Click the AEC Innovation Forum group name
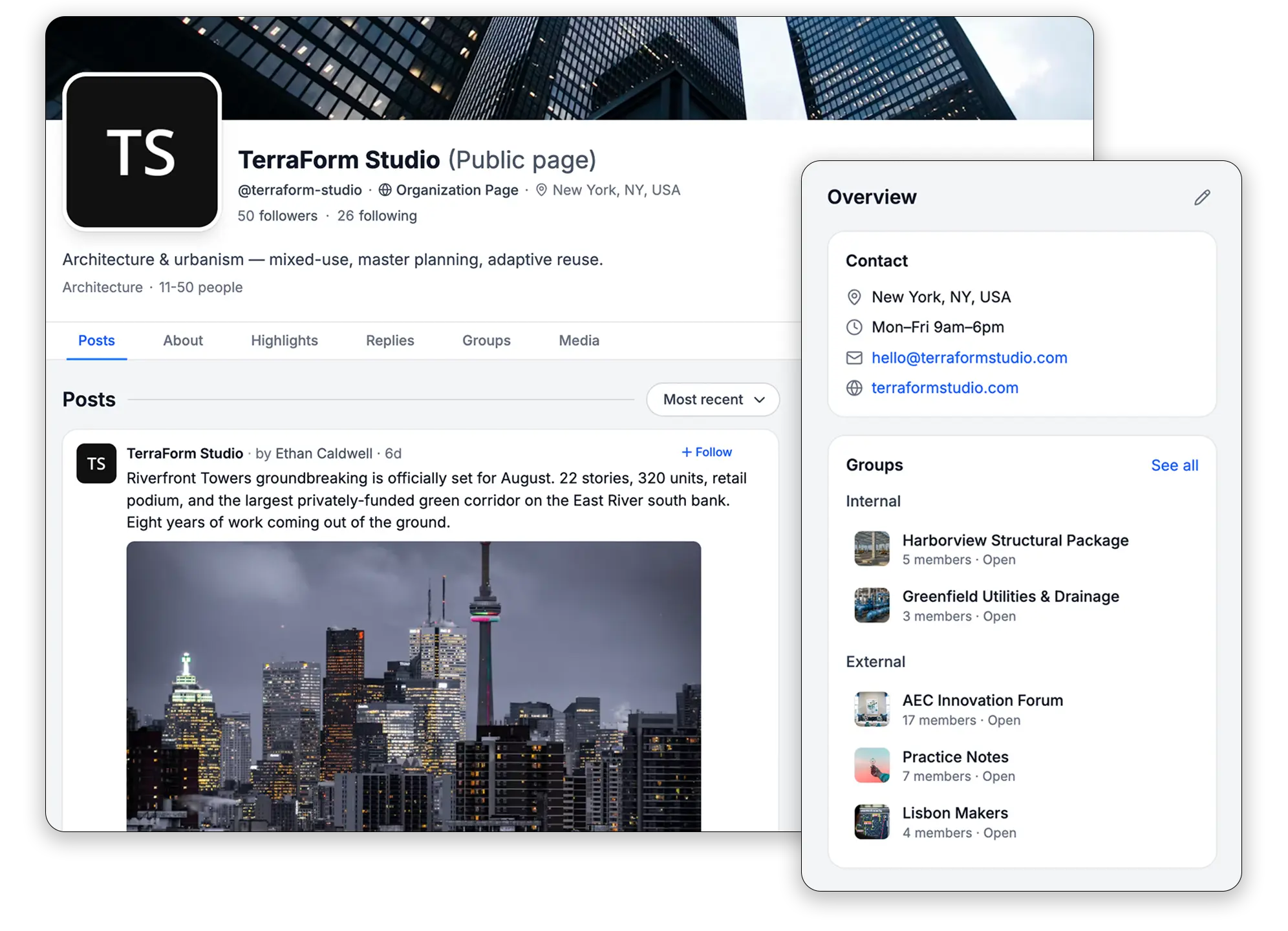This screenshot has width=1288, height=931. coord(983,700)
